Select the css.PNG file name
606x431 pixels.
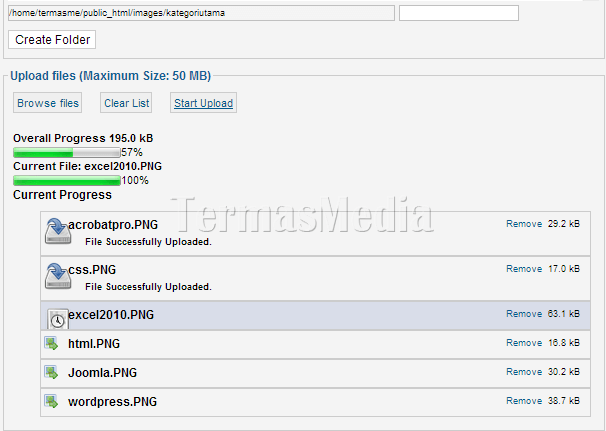pos(92,269)
